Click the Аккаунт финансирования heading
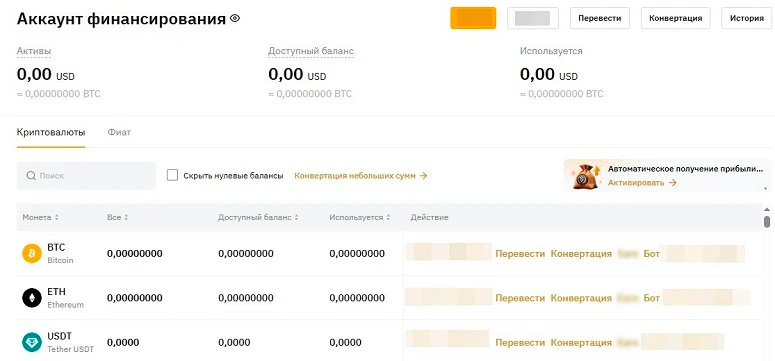Screen dimensions: 775x361 (x=122, y=19)
